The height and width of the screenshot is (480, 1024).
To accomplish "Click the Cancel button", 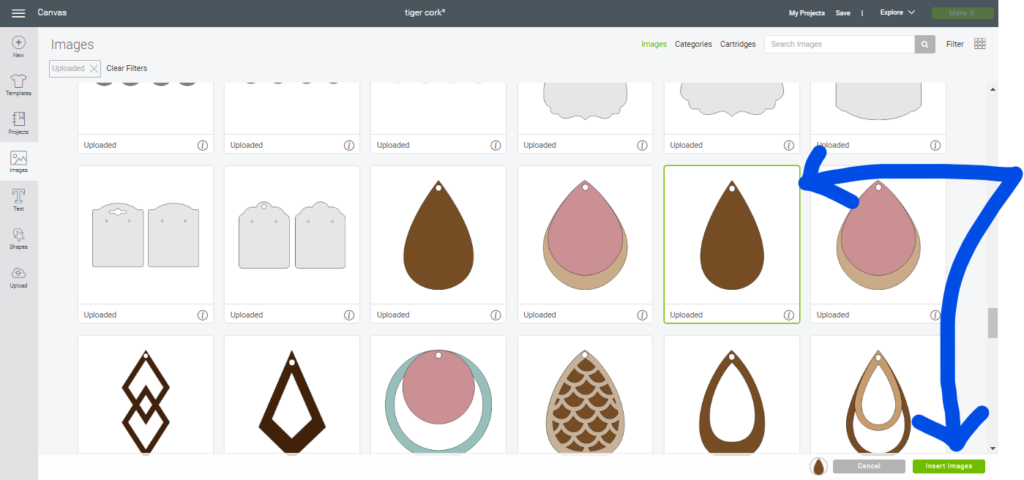I will coord(868,466).
